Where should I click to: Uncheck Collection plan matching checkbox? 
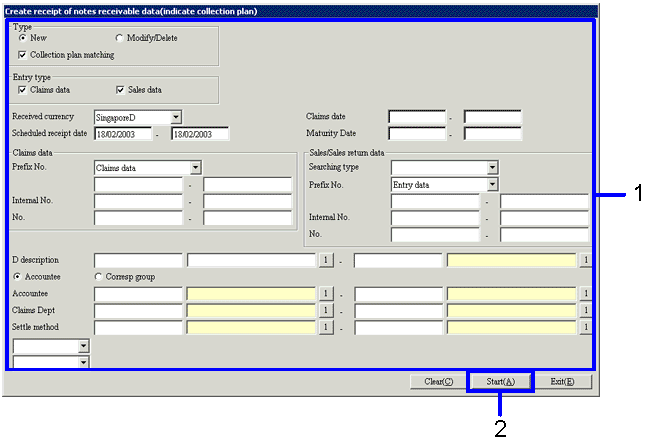[22, 55]
